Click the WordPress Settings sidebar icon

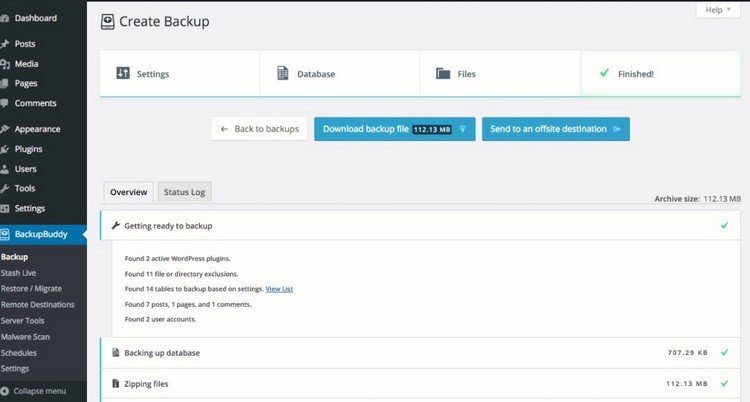(x=4, y=209)
